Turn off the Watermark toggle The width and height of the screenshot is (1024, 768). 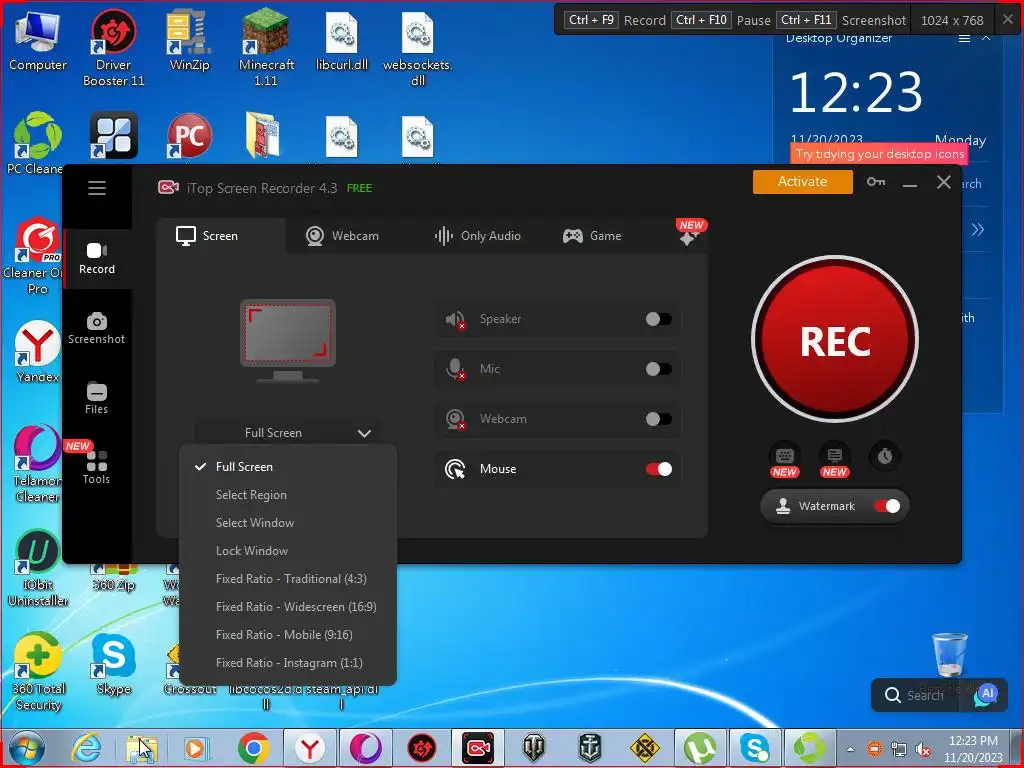[887, 506]
